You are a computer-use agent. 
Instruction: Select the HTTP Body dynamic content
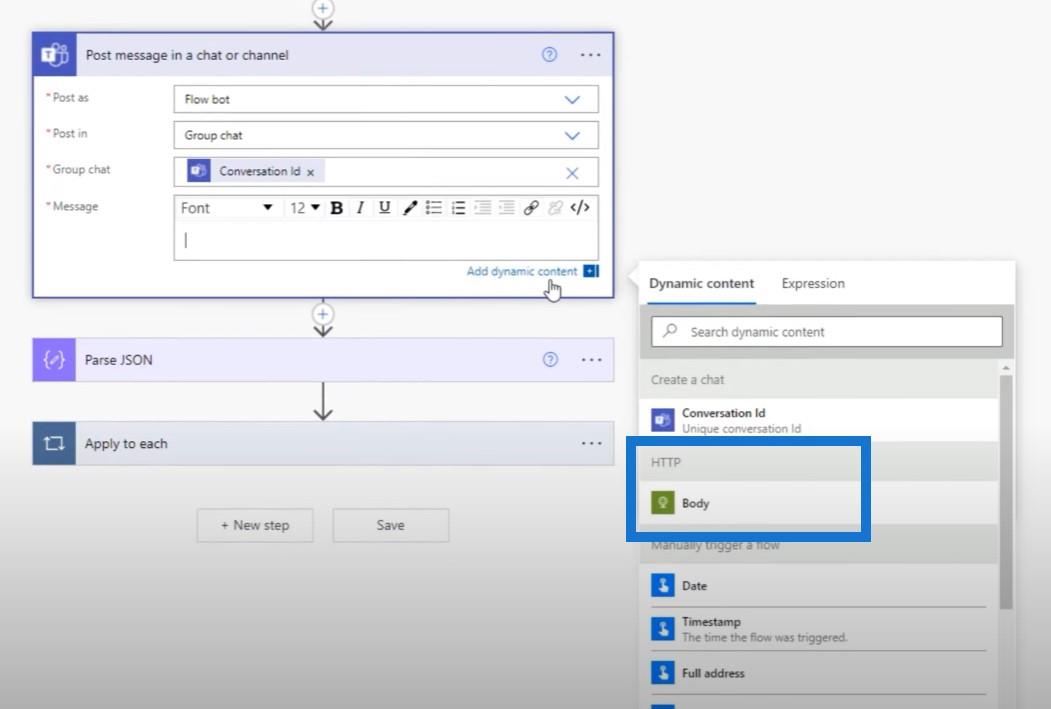[818, 503]
